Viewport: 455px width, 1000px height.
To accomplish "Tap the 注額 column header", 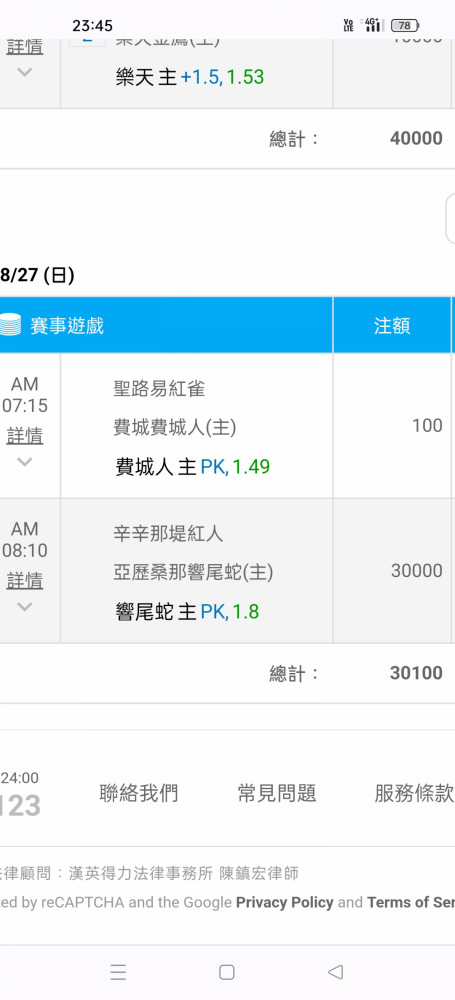I will coord(392,325).
